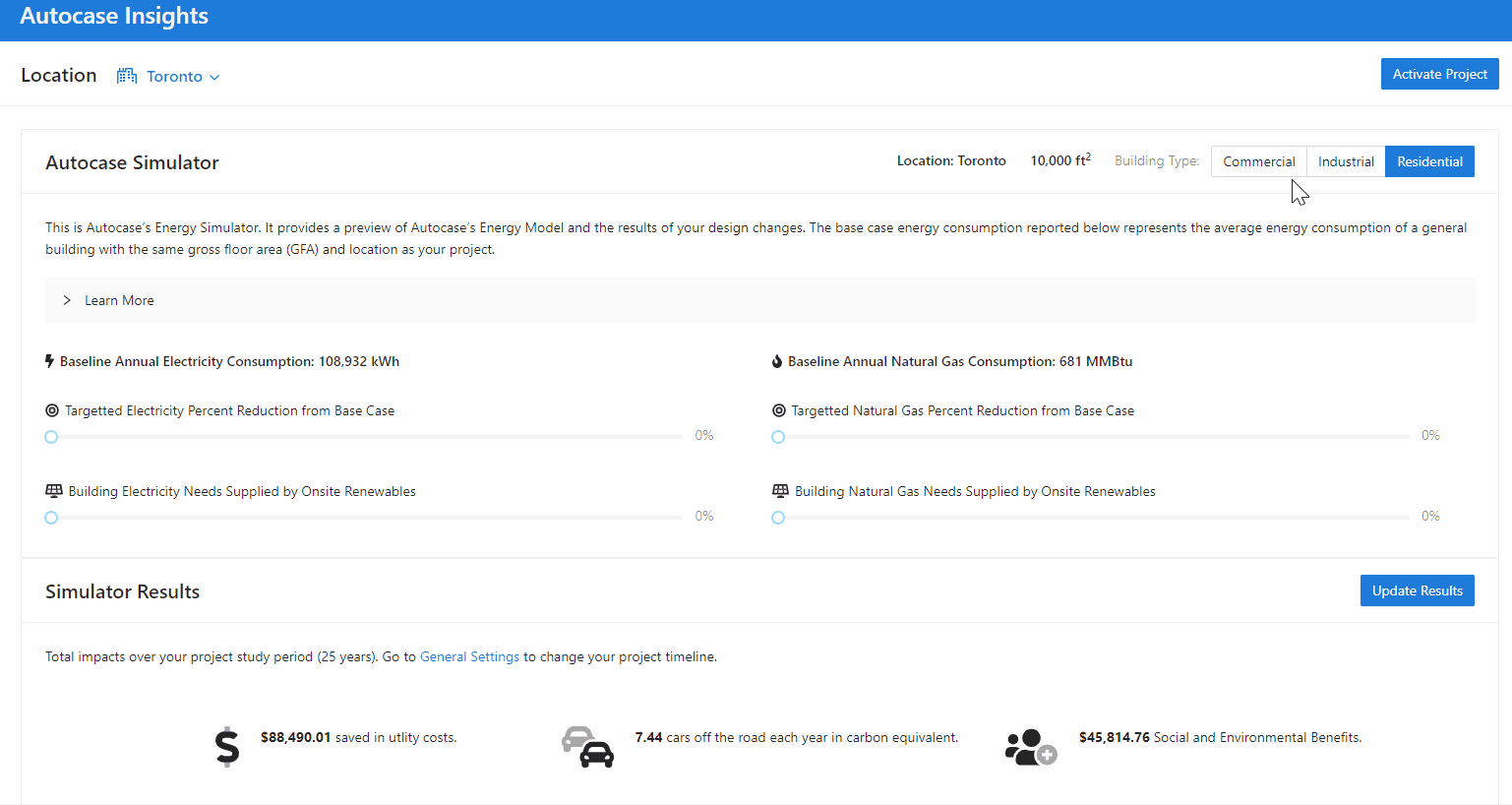The width and height of the screenshot is (1512, 805).
Task: Click the flame natural gas icon
Action: pos(777,361)
